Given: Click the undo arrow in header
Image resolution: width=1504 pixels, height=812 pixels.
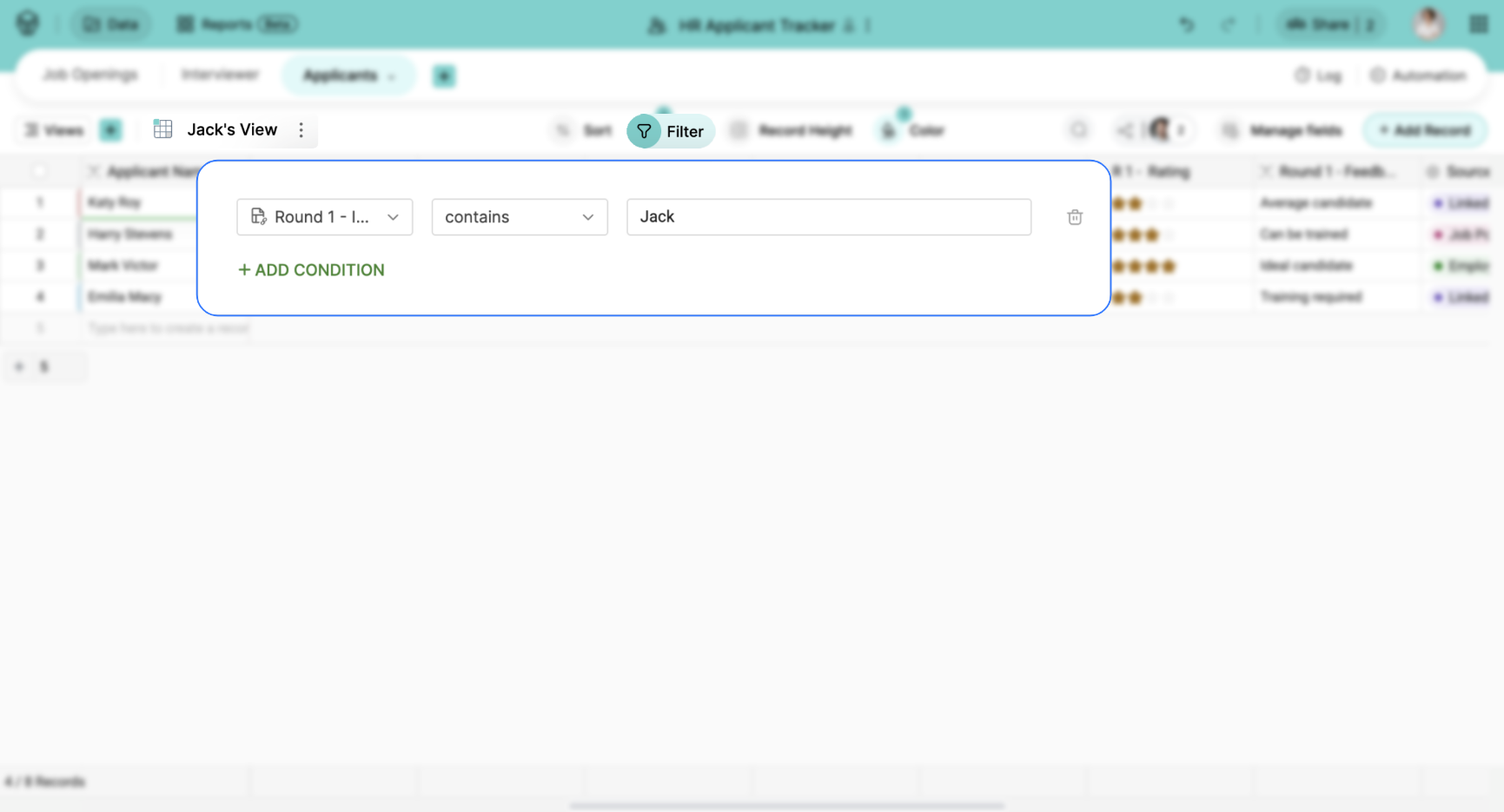Looking at the screenshot, I should click(x=1186, y=25).
